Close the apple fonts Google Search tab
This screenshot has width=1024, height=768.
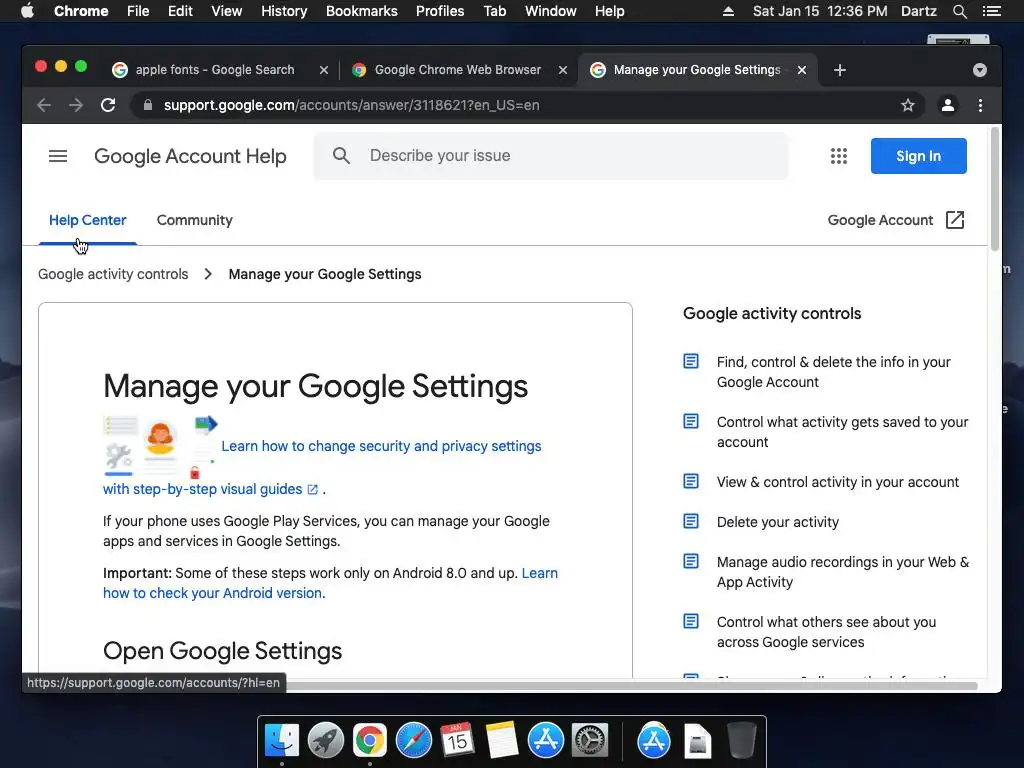323,70
